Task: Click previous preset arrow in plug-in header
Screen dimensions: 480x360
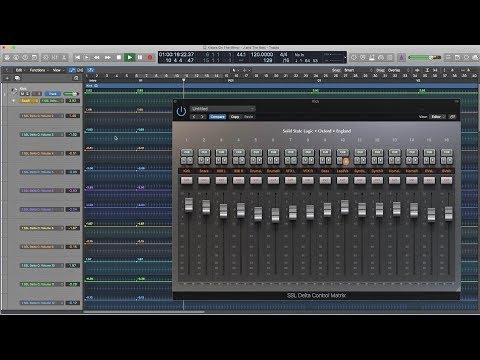Action: [x=194, y=117]
